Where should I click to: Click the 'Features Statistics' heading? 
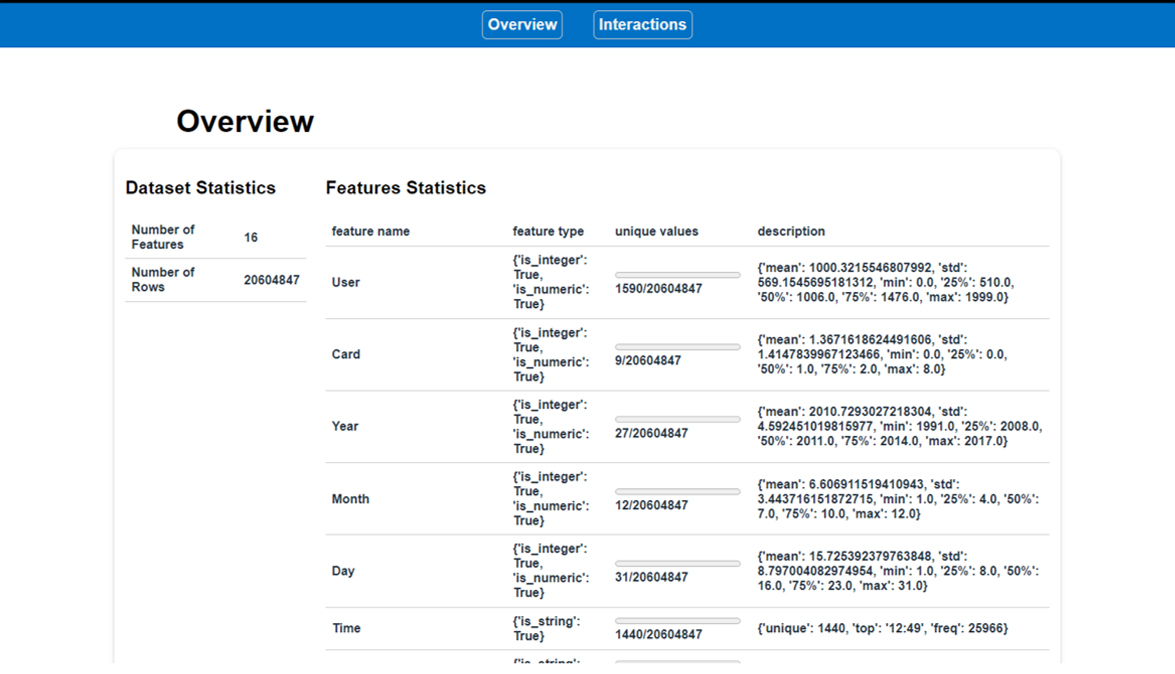click(x=406, y=188)
